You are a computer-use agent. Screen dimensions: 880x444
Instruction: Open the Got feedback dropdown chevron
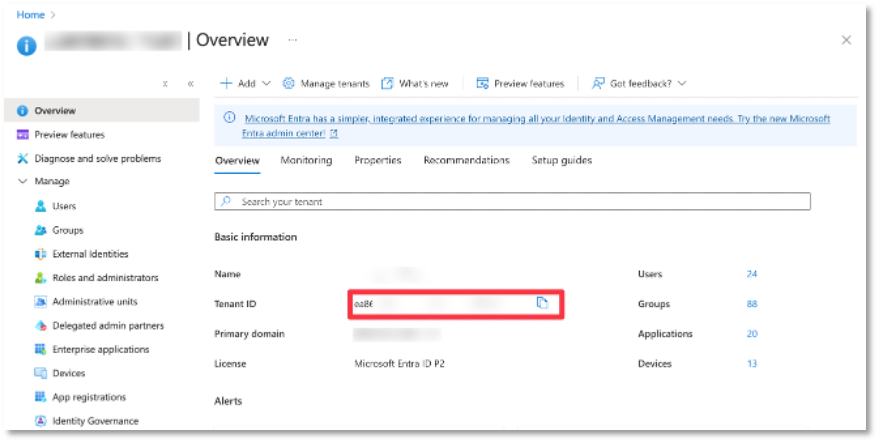[682, 84]
